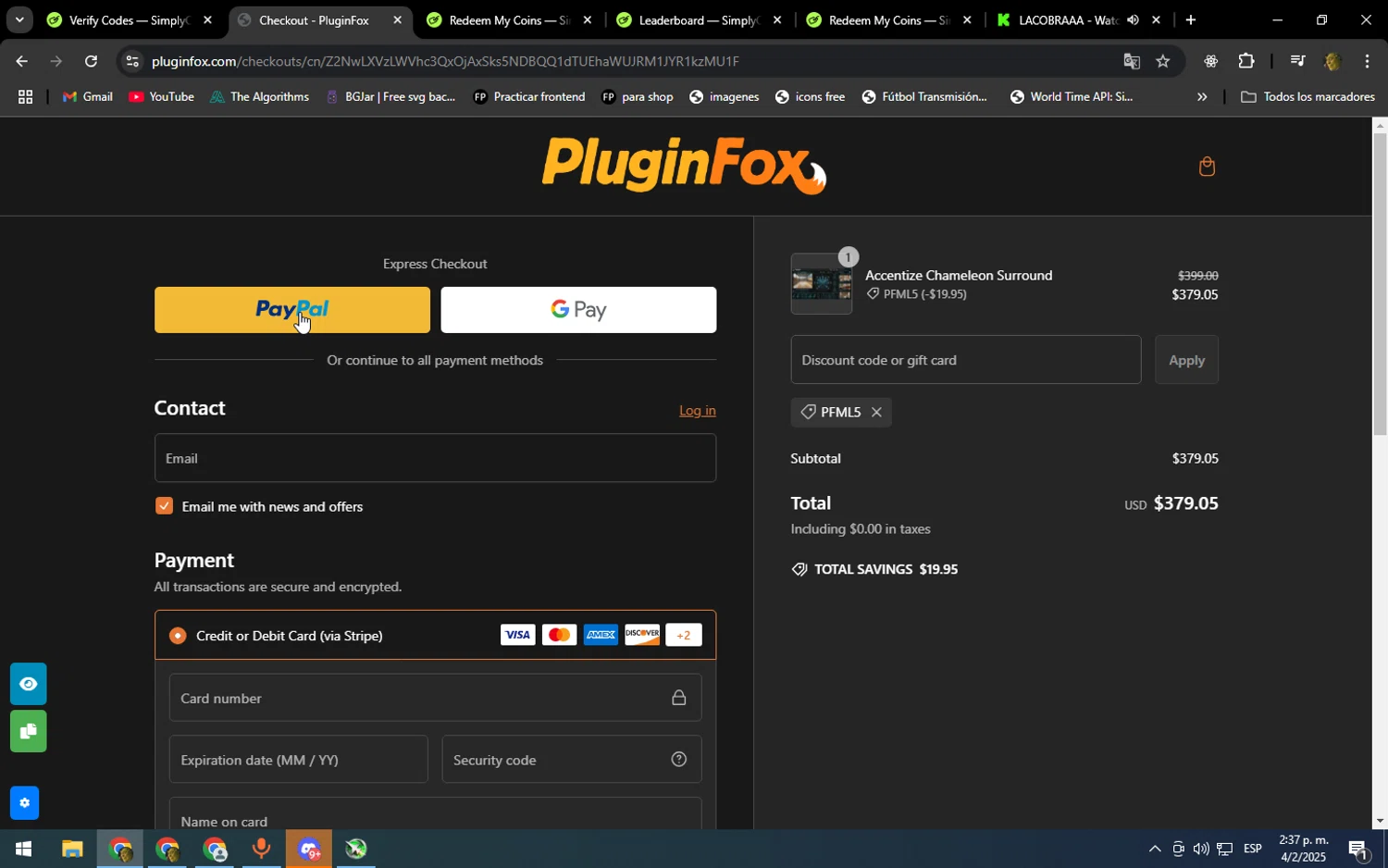This screenshot has width=1388, height=868.
Task: Click the Accentize Chameleon Surround product thumbnail
Action: (x=822, y=284)
